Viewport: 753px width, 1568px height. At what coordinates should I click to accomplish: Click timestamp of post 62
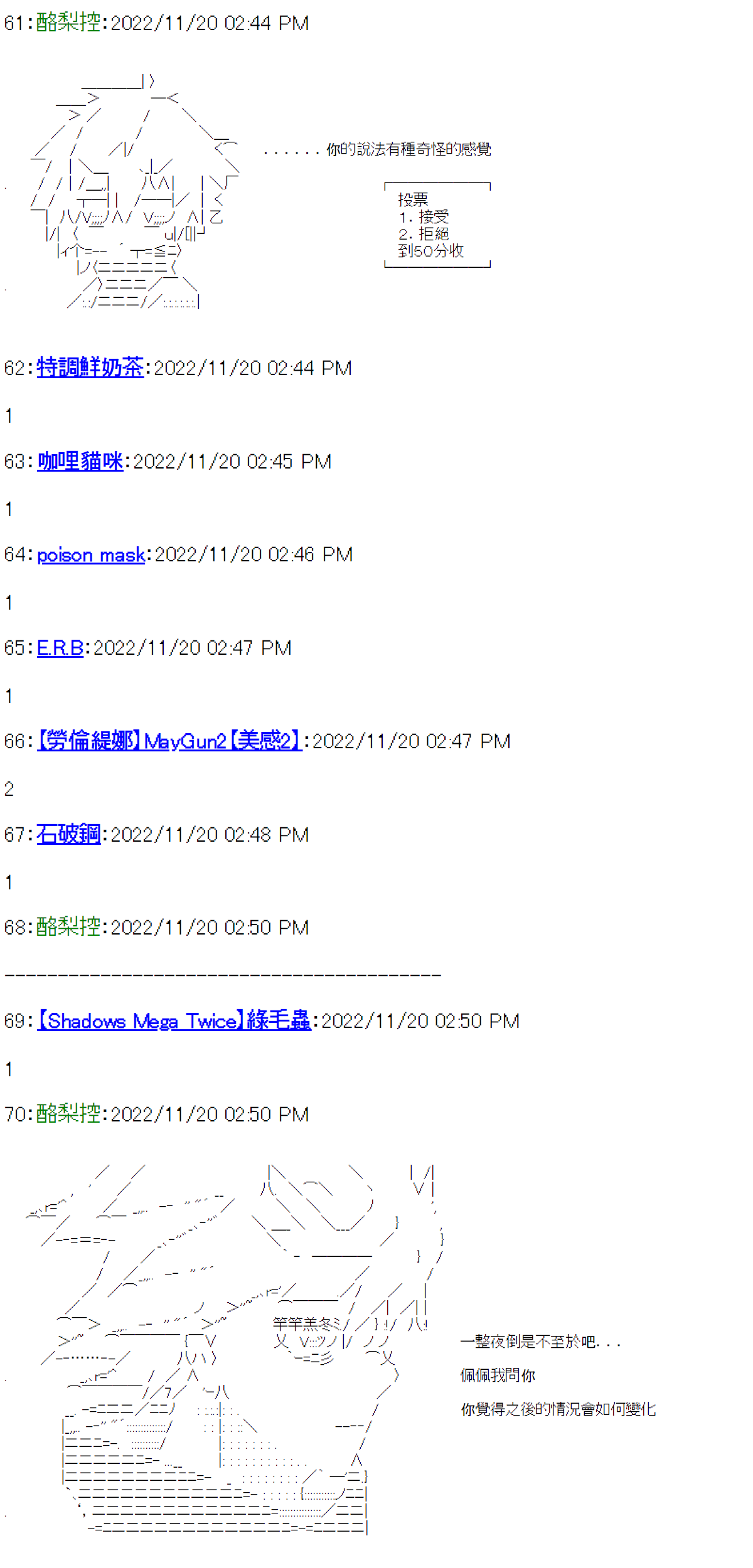pos(253,368)
